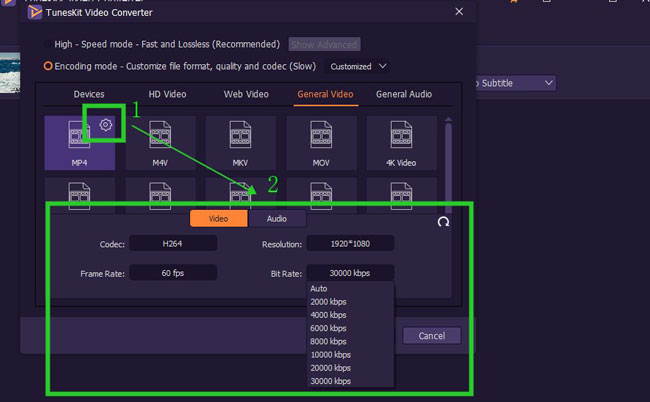Viewport: 650px width, 402px height.
Task: Open MP4 format settings gear icon
Action: 106,125
